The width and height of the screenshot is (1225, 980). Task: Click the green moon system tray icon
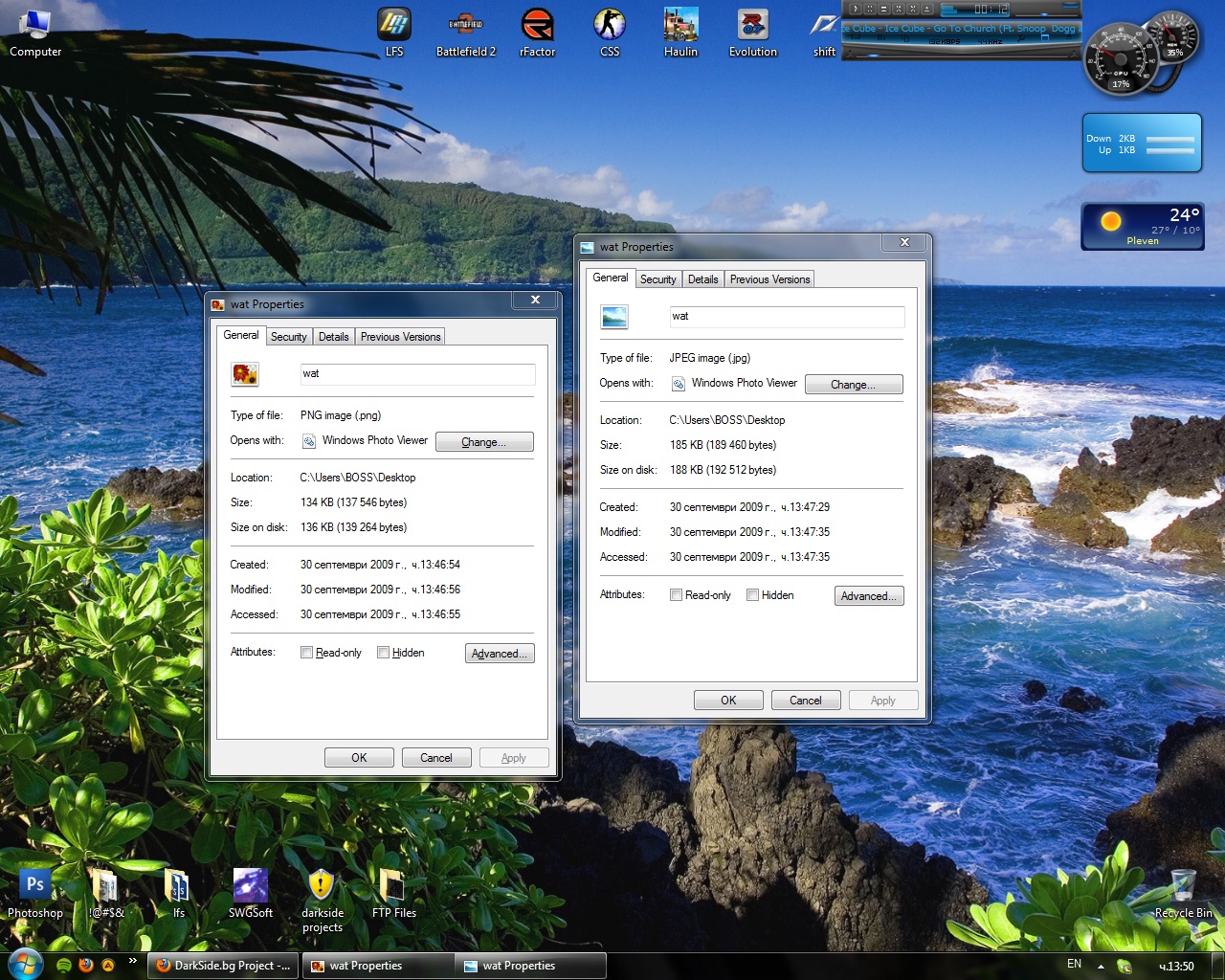(x=1125, y=966)
